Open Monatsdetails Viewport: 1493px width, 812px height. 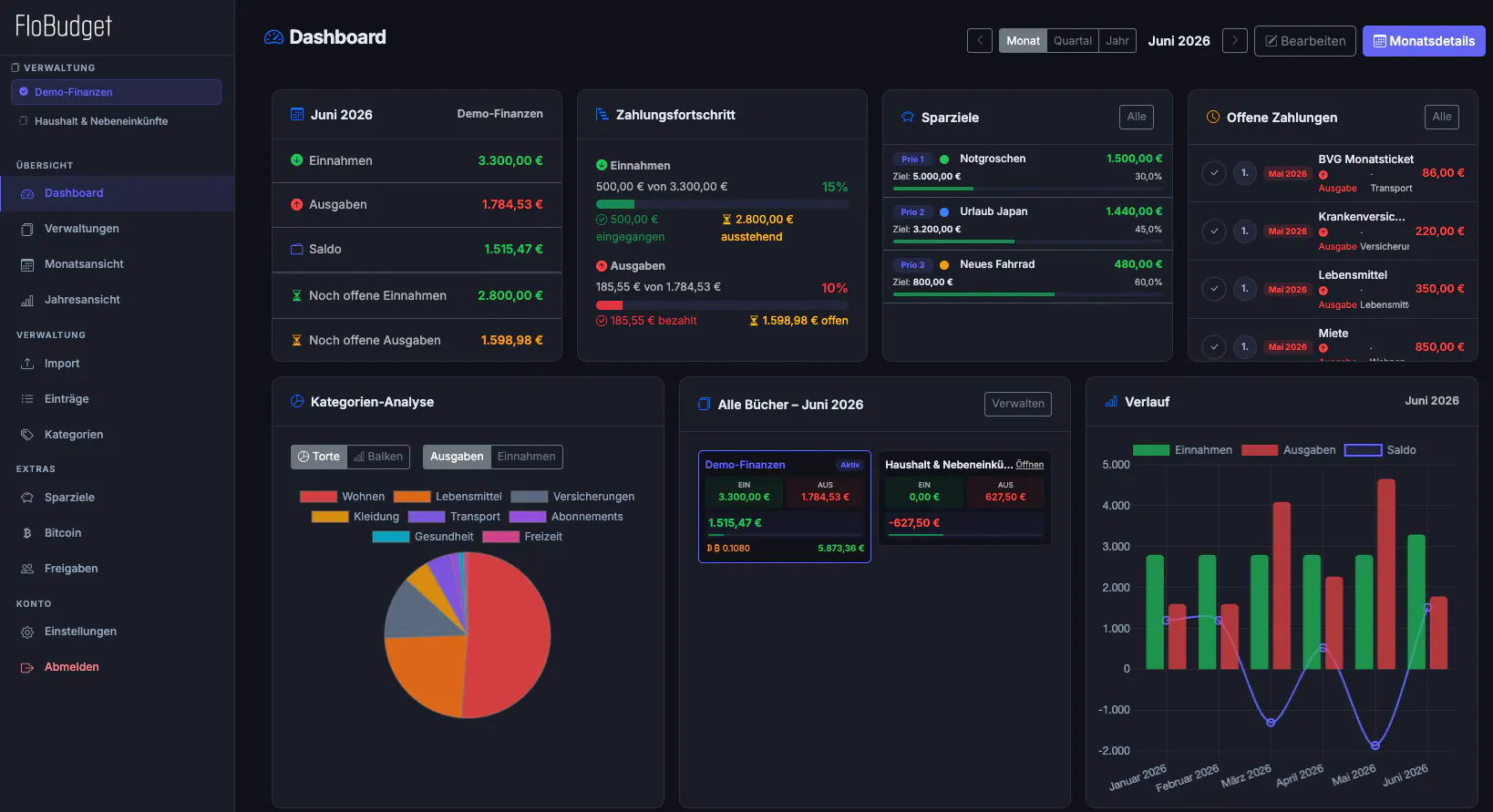click(1424, 41)
